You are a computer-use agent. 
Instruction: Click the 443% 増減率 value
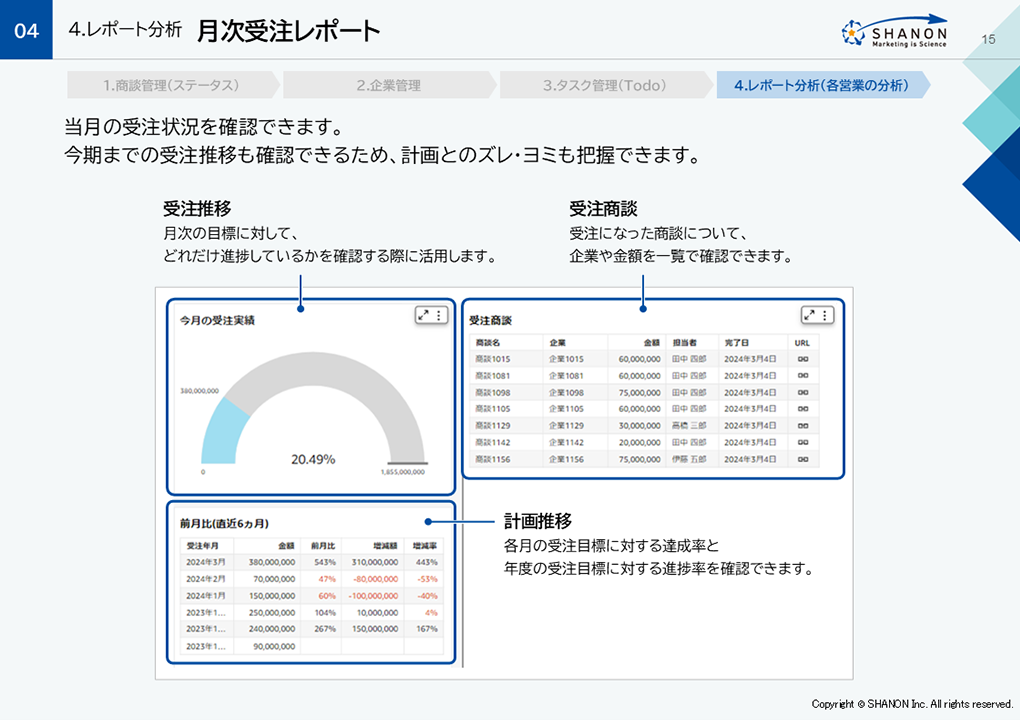pos(427,562)
